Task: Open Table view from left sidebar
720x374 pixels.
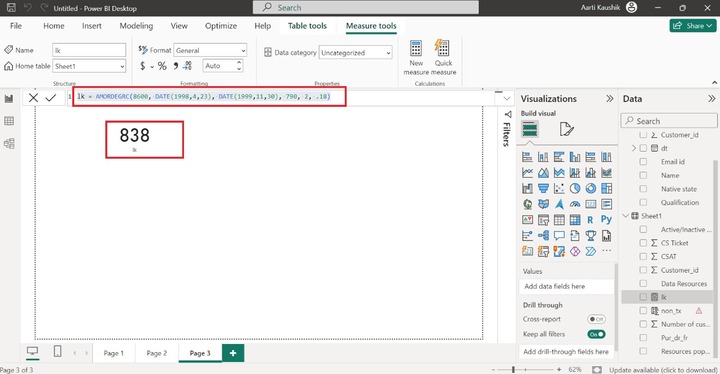Action: pos(9,121)
